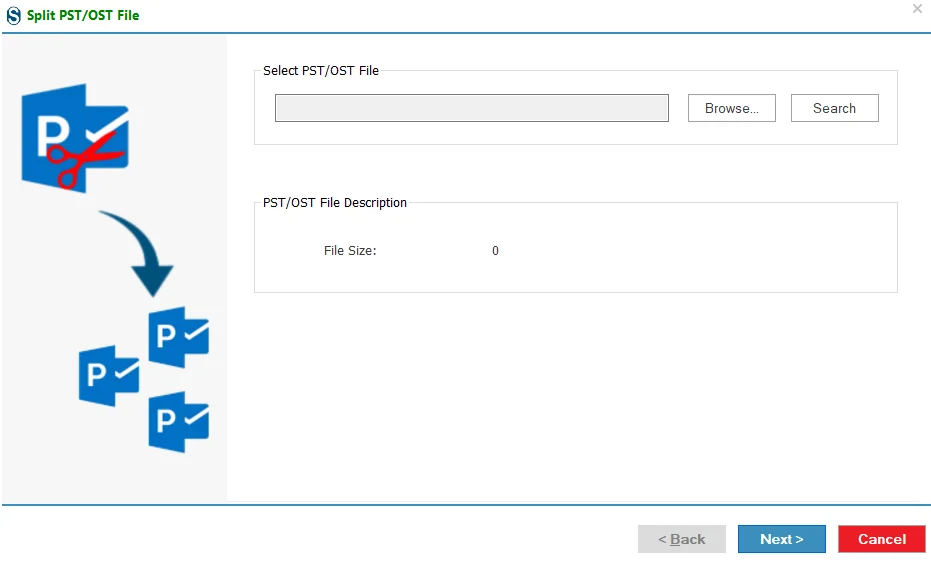Click the Split PST/OST File title text
This screenshot has width=931, height=563.
[x=83, y=15]
